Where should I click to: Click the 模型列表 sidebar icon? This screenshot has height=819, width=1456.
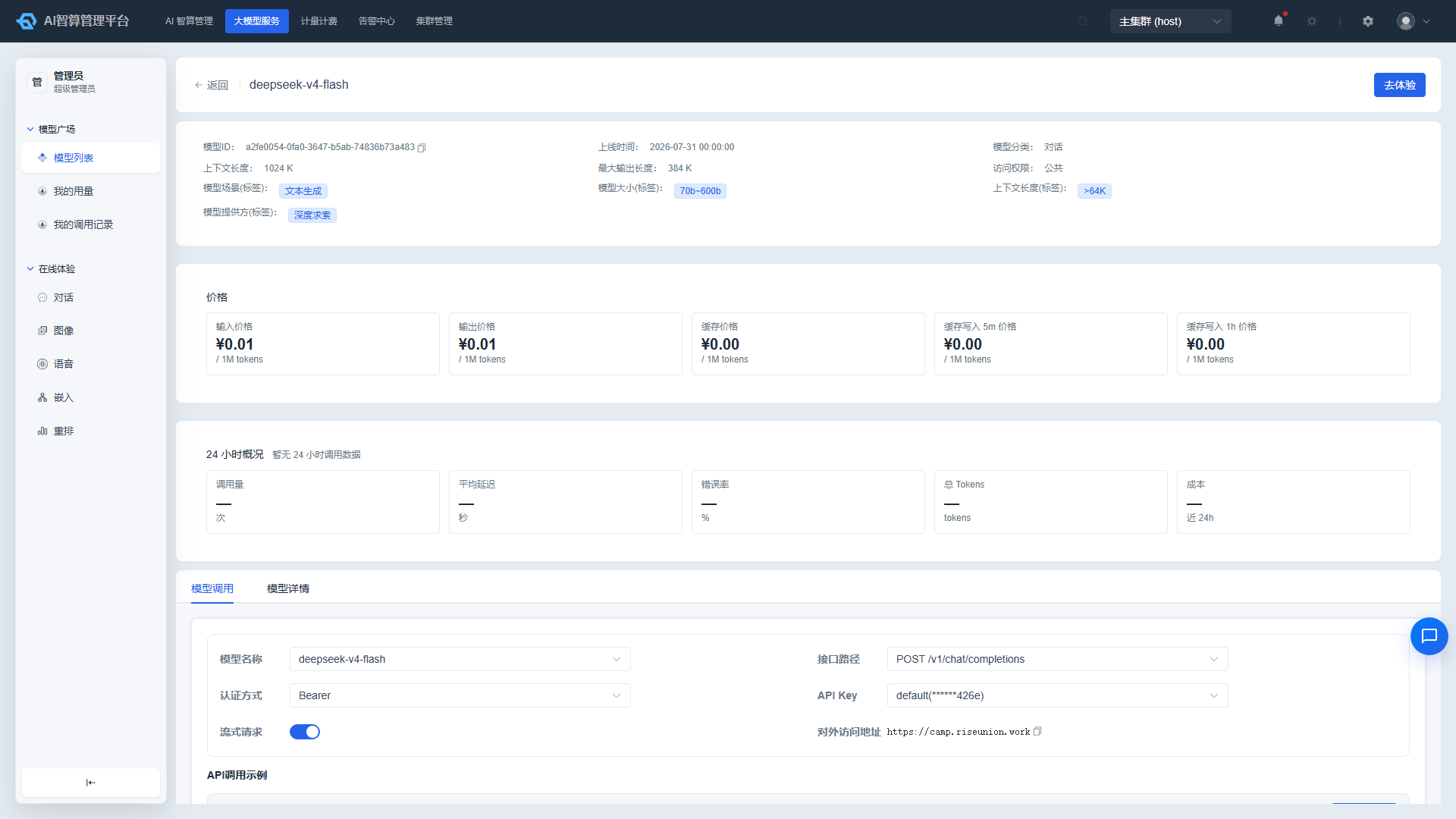tap(42, 158)
